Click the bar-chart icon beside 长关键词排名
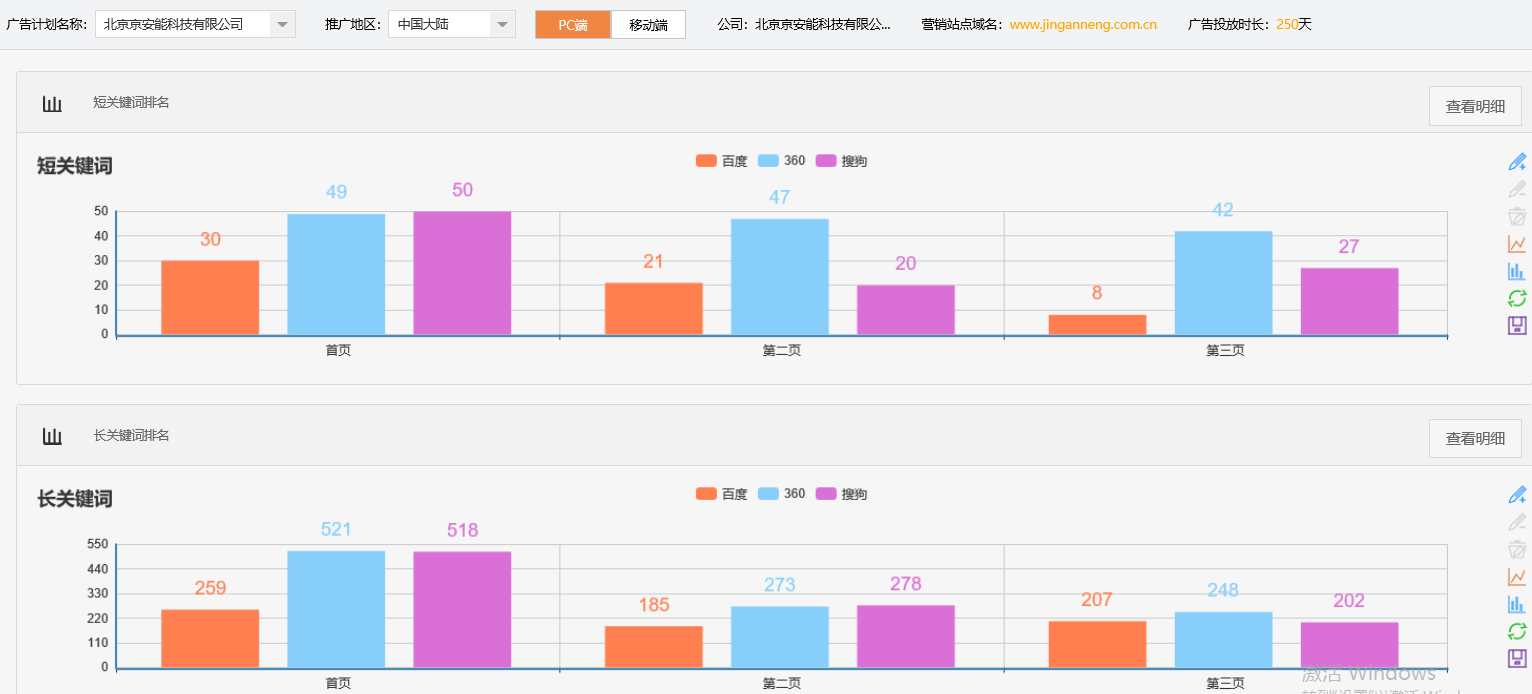 pyautogui.click(x=52, y=435)
